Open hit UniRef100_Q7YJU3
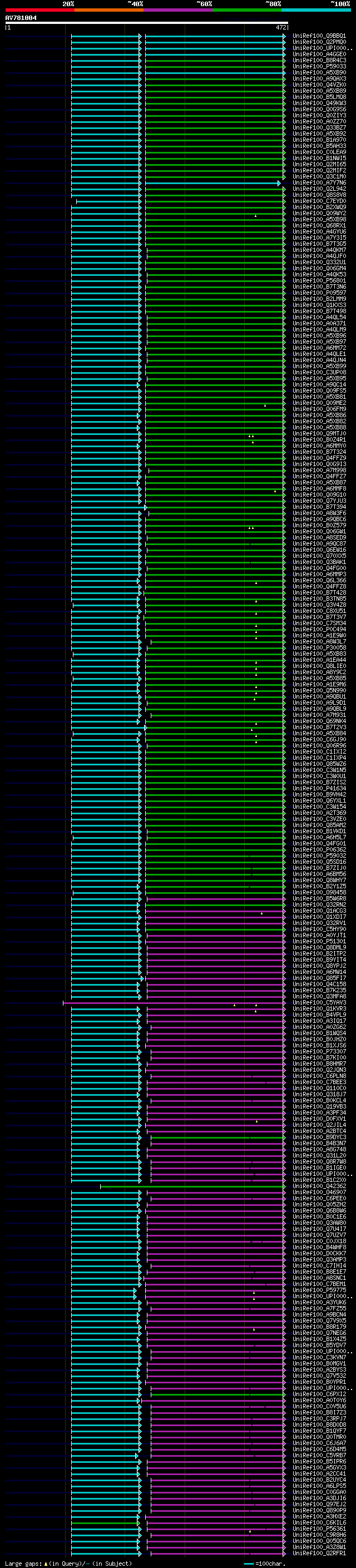This screenshot has height=1568, width=356. tap(319, 501)
